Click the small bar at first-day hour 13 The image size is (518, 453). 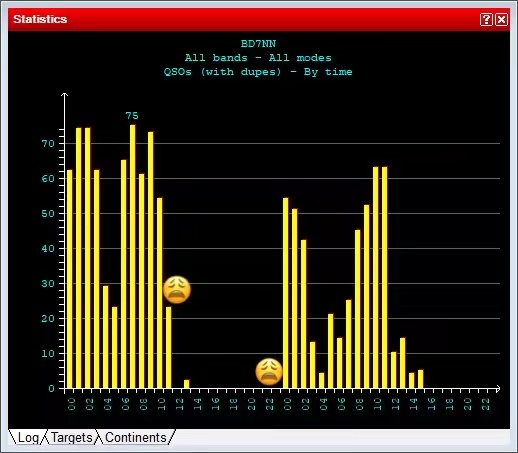tap(187, 384)
